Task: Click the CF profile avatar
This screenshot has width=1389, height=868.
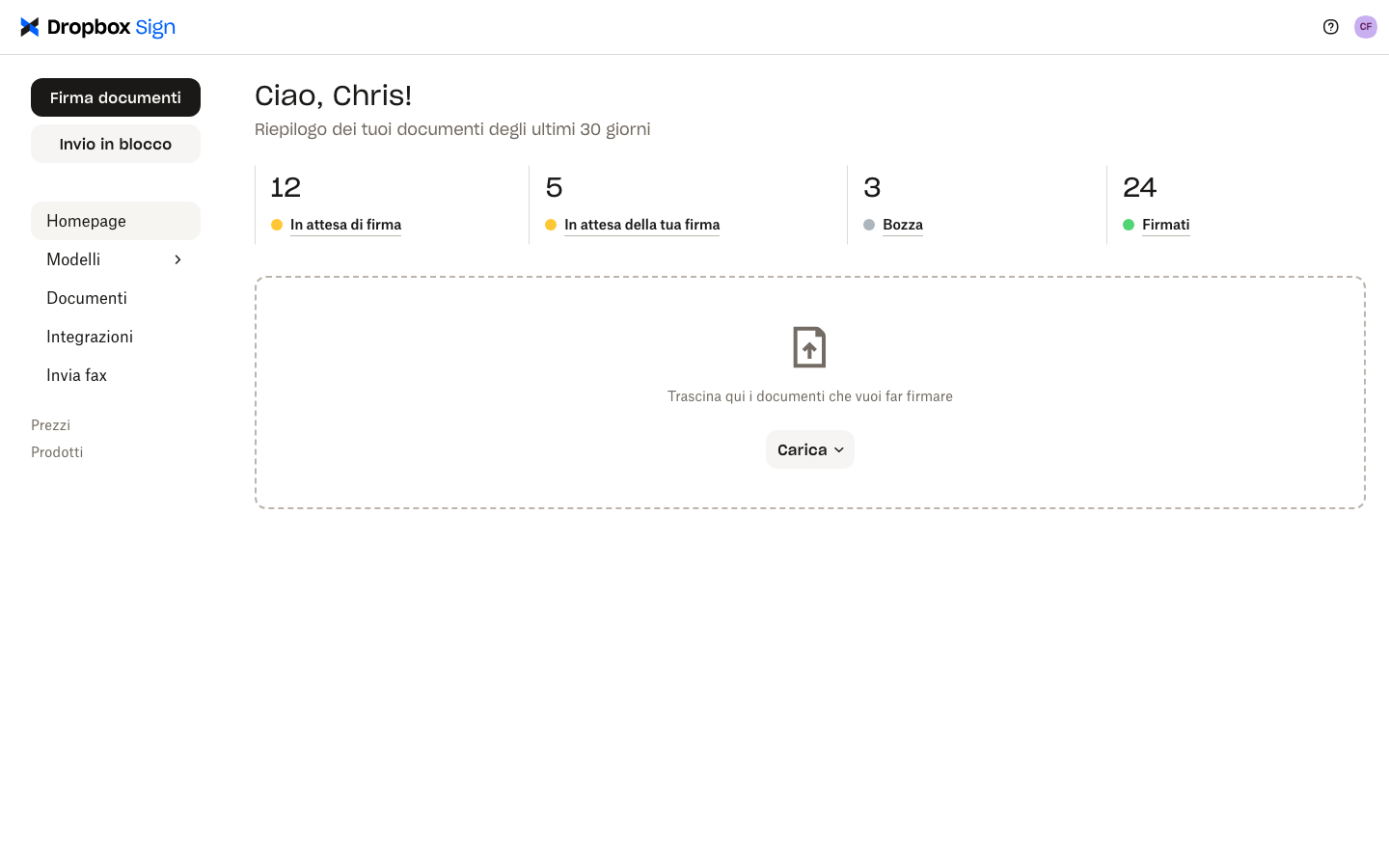Action: click(1366, 27)
